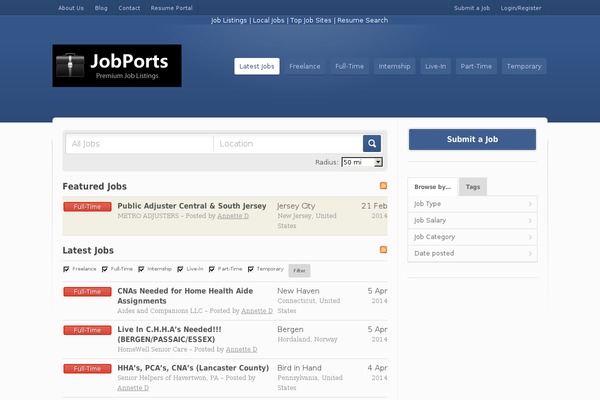Expand Date posted browse option
This screenshot has height=400, width=600.
(473, 253)
